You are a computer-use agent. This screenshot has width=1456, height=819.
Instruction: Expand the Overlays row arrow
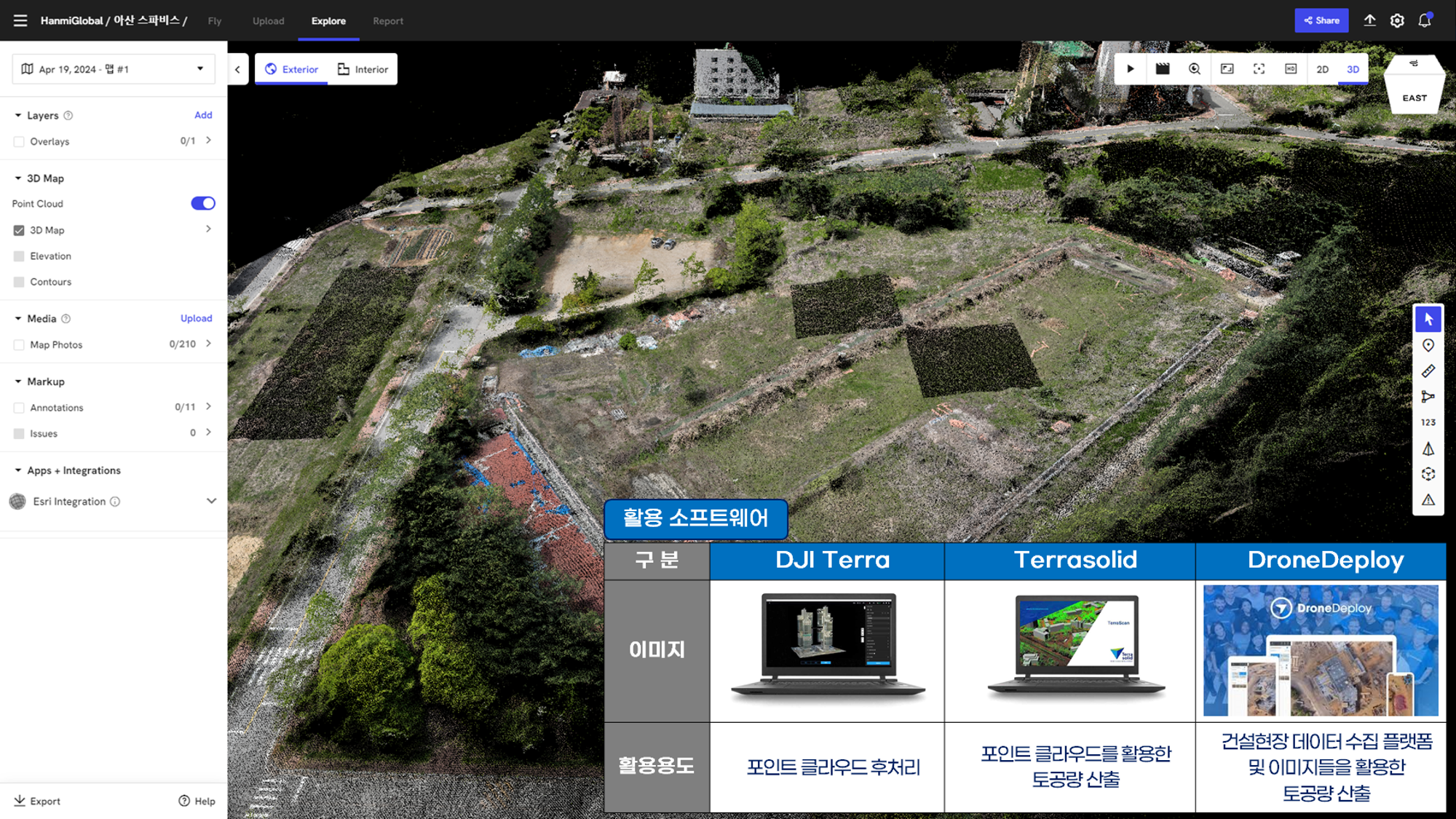[209, 141]
